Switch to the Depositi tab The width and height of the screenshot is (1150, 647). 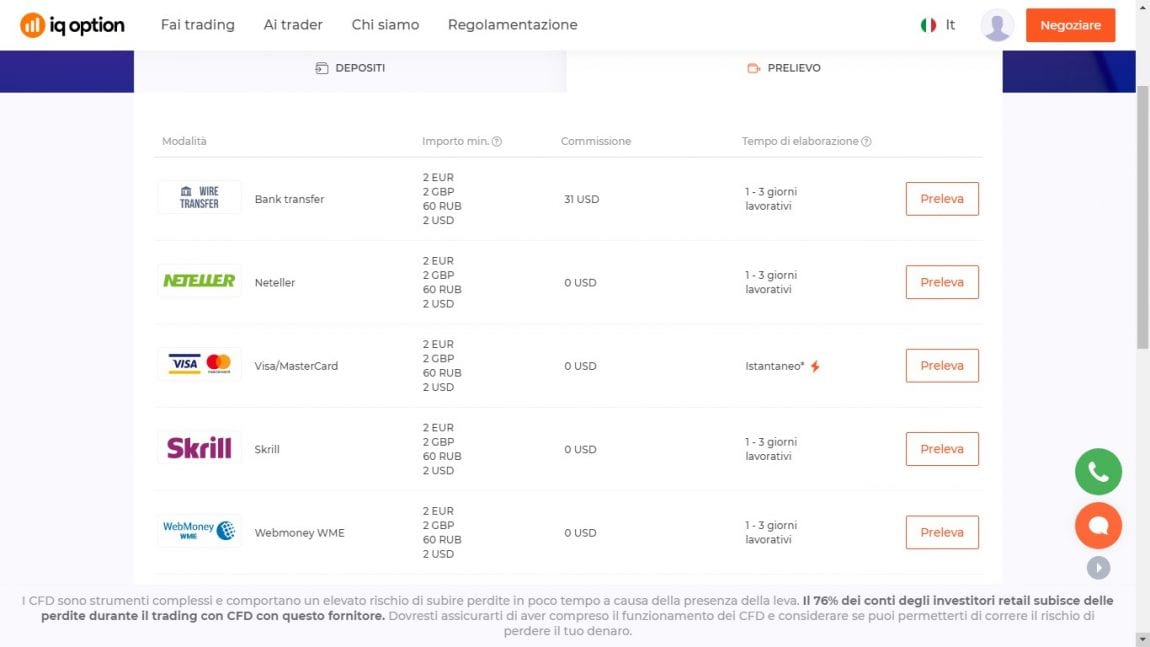coord(350,68)
